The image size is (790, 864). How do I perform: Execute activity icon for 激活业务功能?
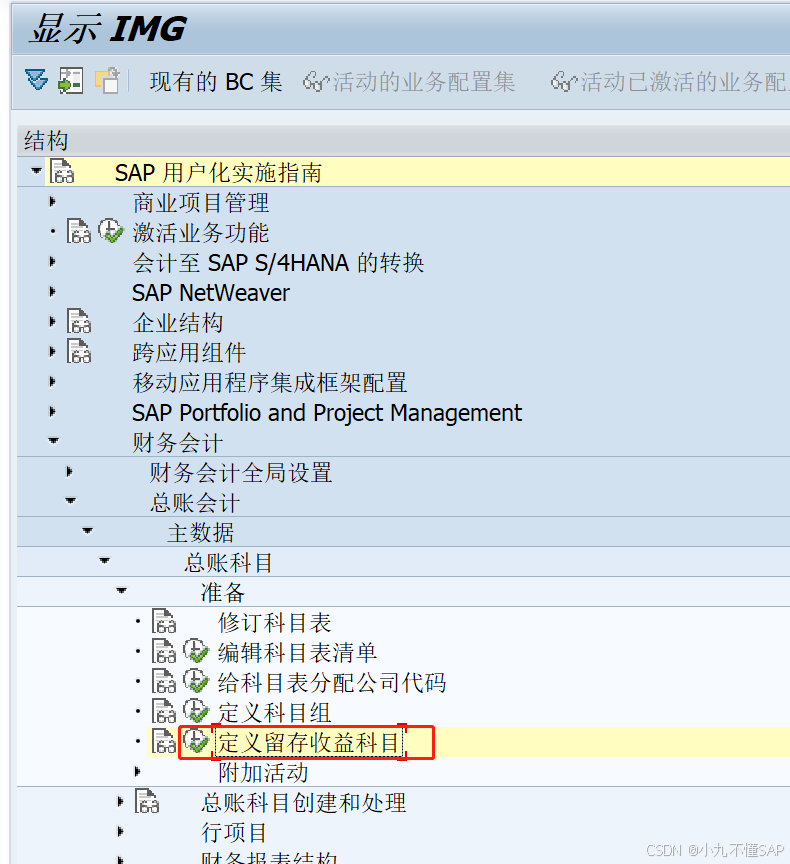111,231
